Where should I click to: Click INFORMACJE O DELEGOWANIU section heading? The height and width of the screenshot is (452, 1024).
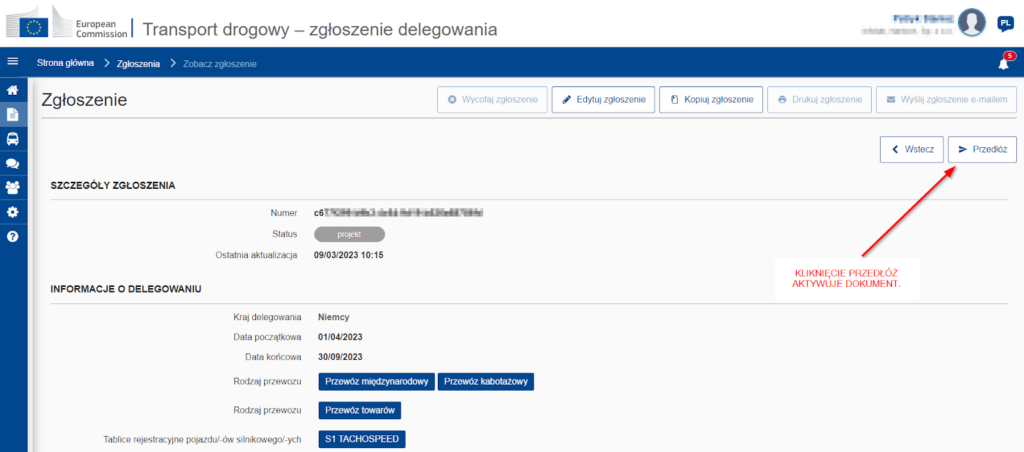click(125, 289)
